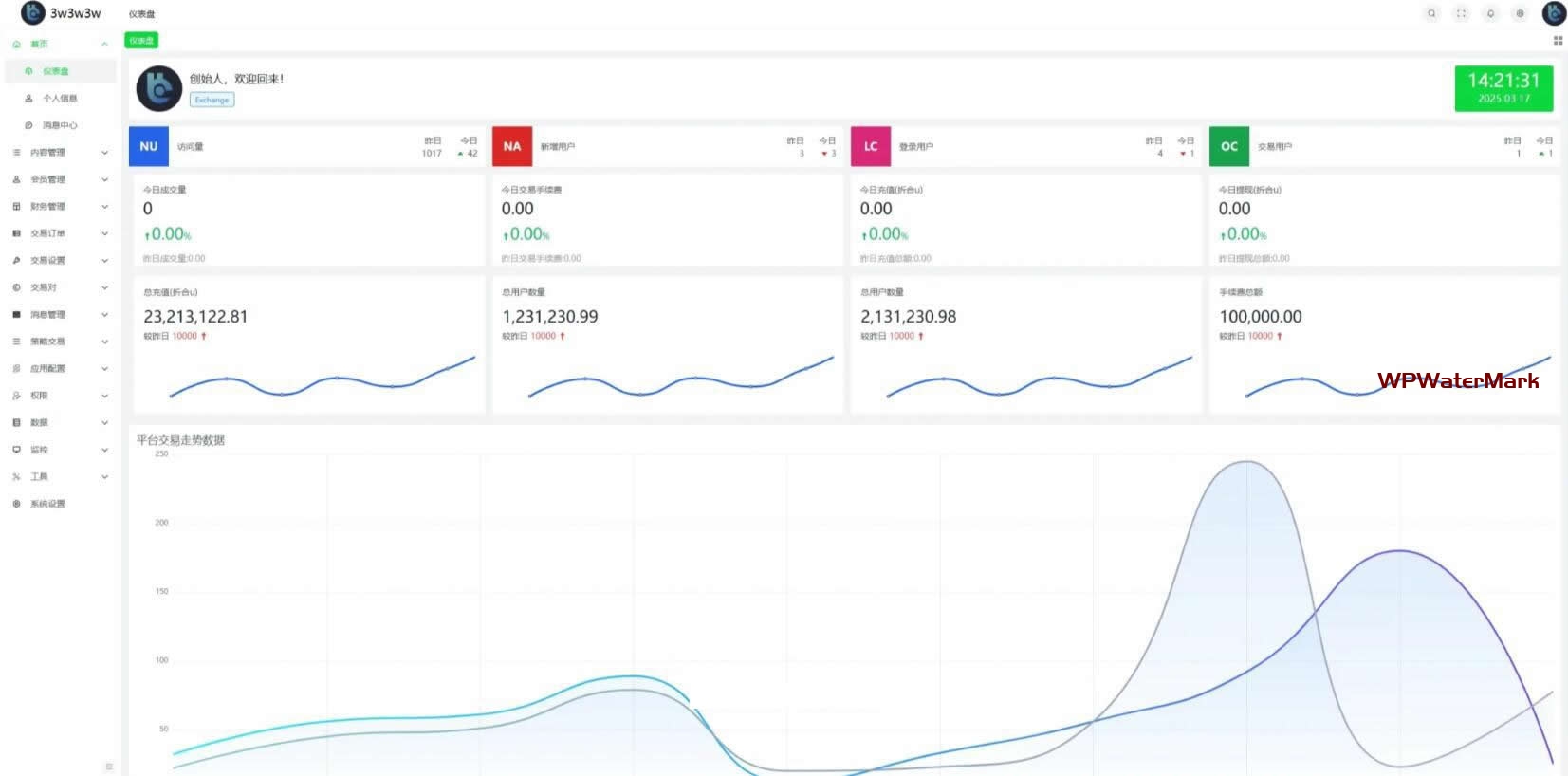The width and height of the screenshot is (1568, 776).
Task: Open 系统设置 in the sidebar
Action: 47,504
